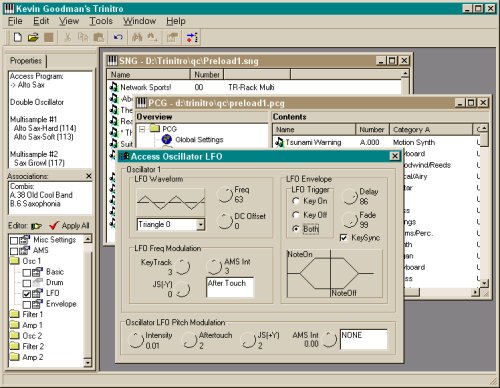Click the PCG folder icon in Overview
500x388 pixels.
pos(155,128)
